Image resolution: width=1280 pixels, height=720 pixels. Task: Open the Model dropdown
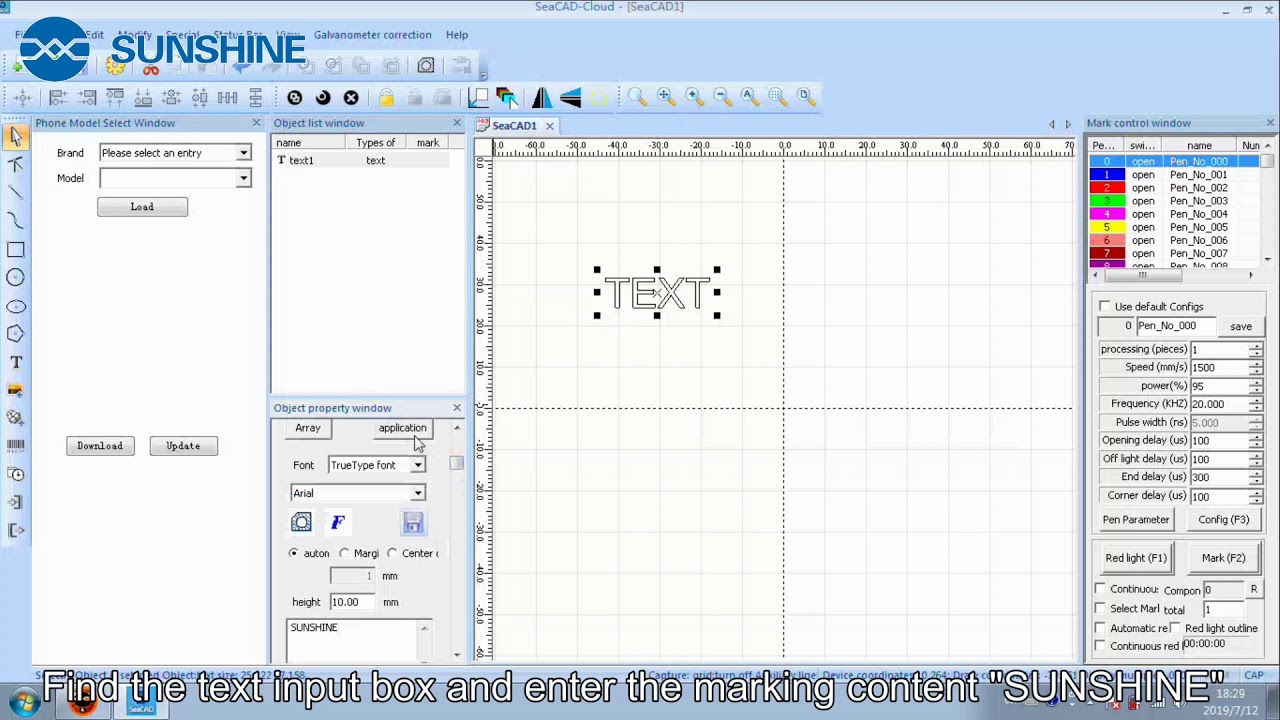coord(243,178)
